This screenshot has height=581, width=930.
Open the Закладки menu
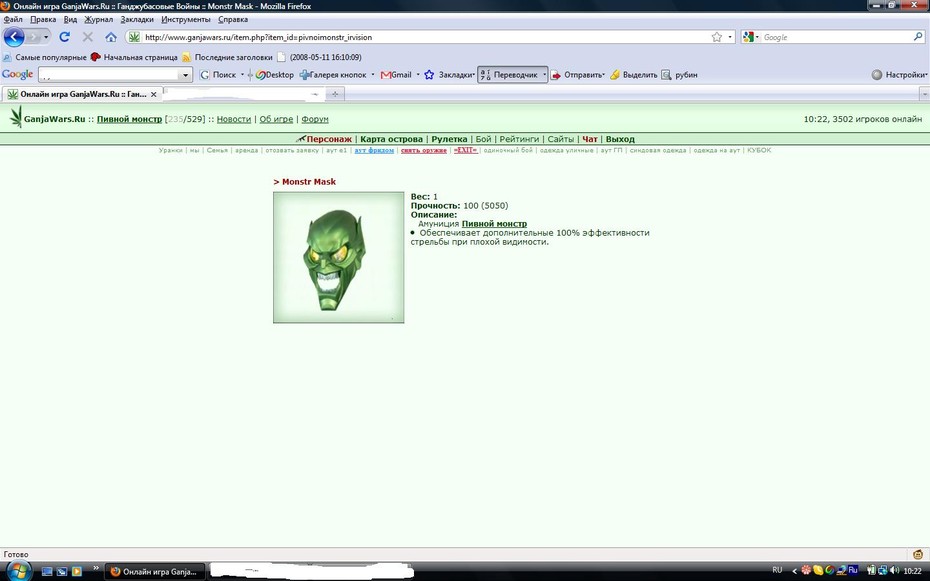137,20
